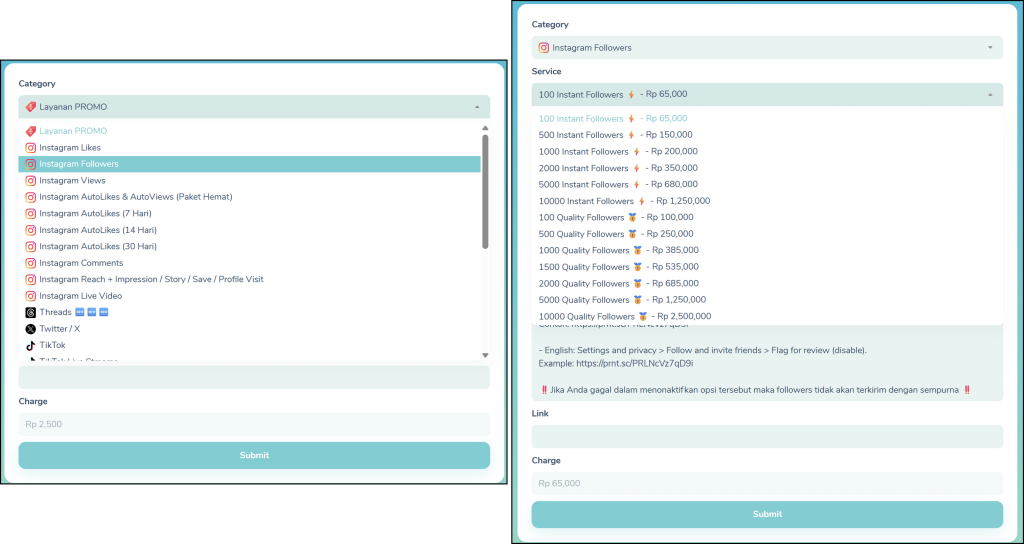Collapse the Service dropdown showing 100 Instant Followers

[989, 95]
